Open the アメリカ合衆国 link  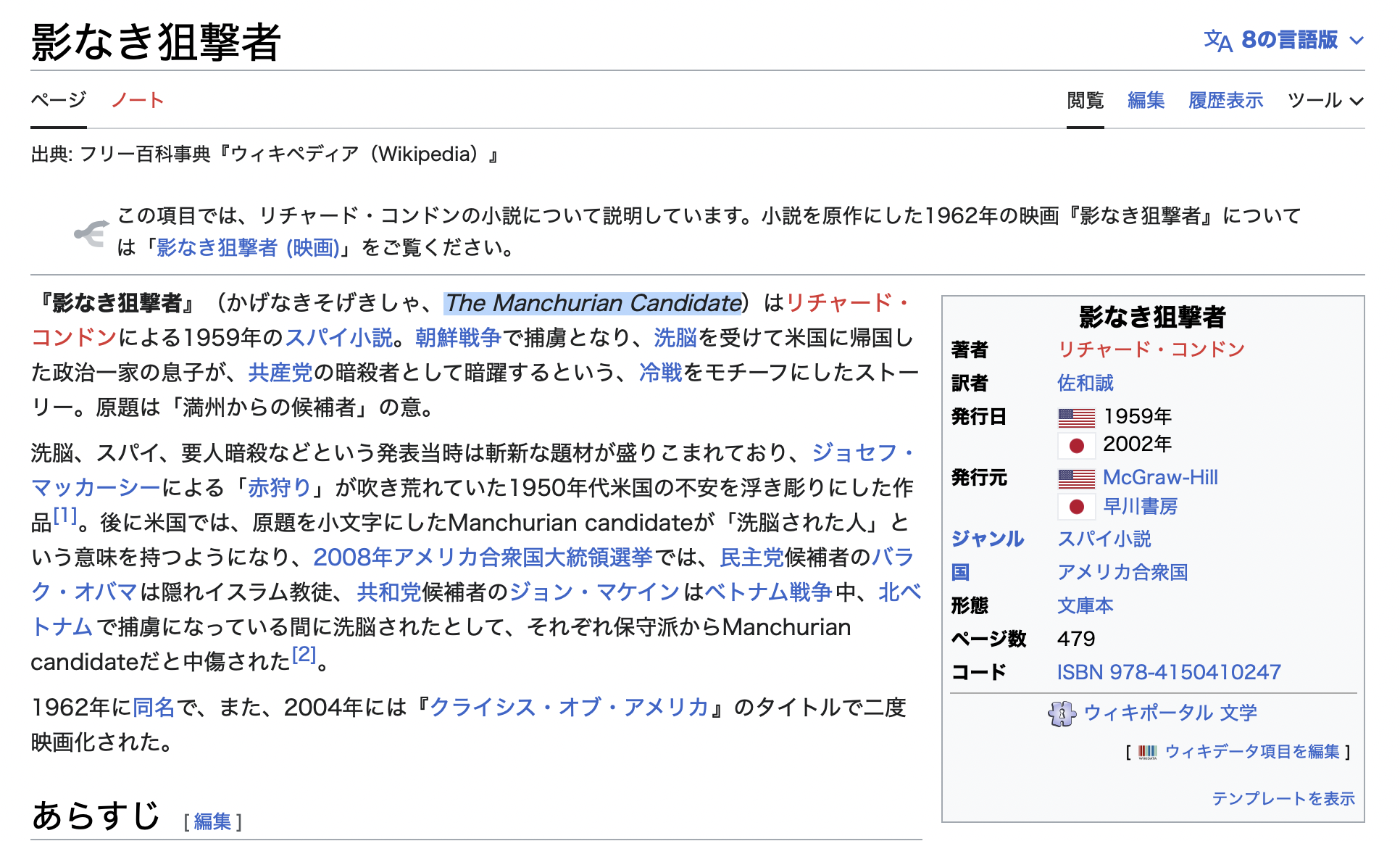1122,572
